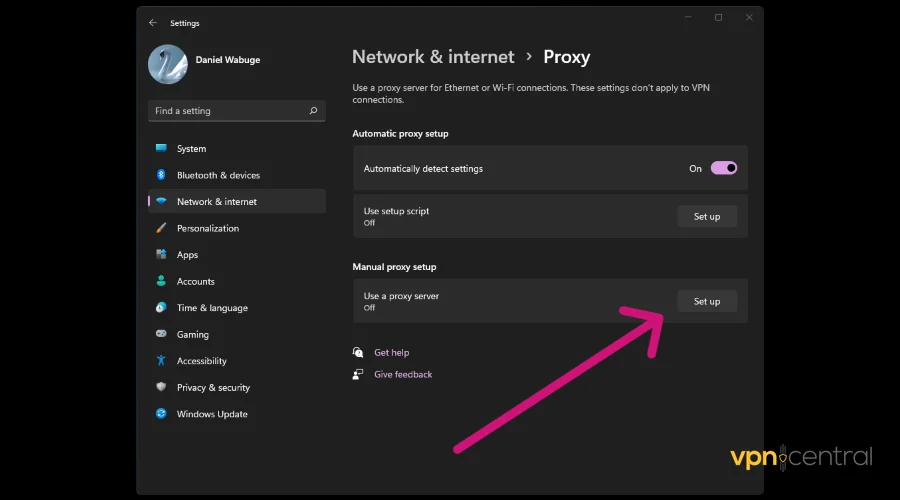The width and height of the screenshot is (900, 500).
Task: Select the Personalization paintbrush icon
Action: 161,228
